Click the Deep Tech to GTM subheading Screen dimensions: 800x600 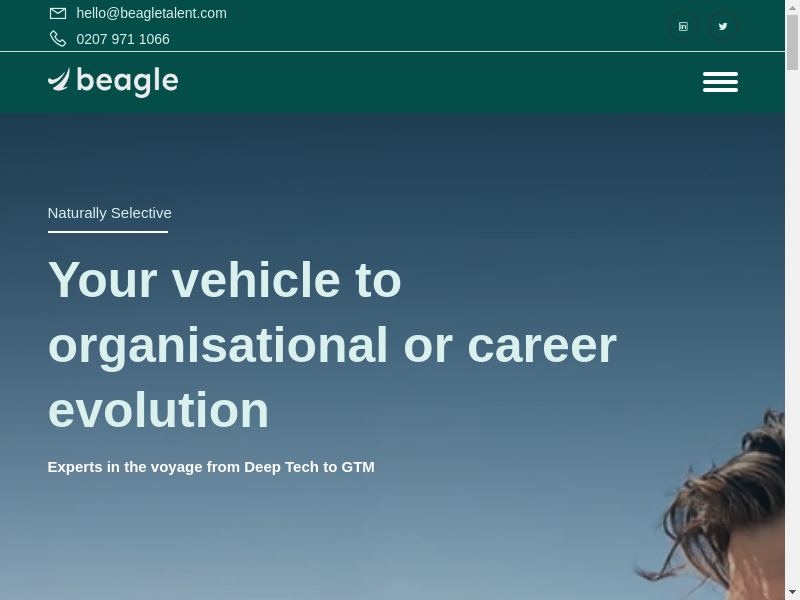pos(211,466)
